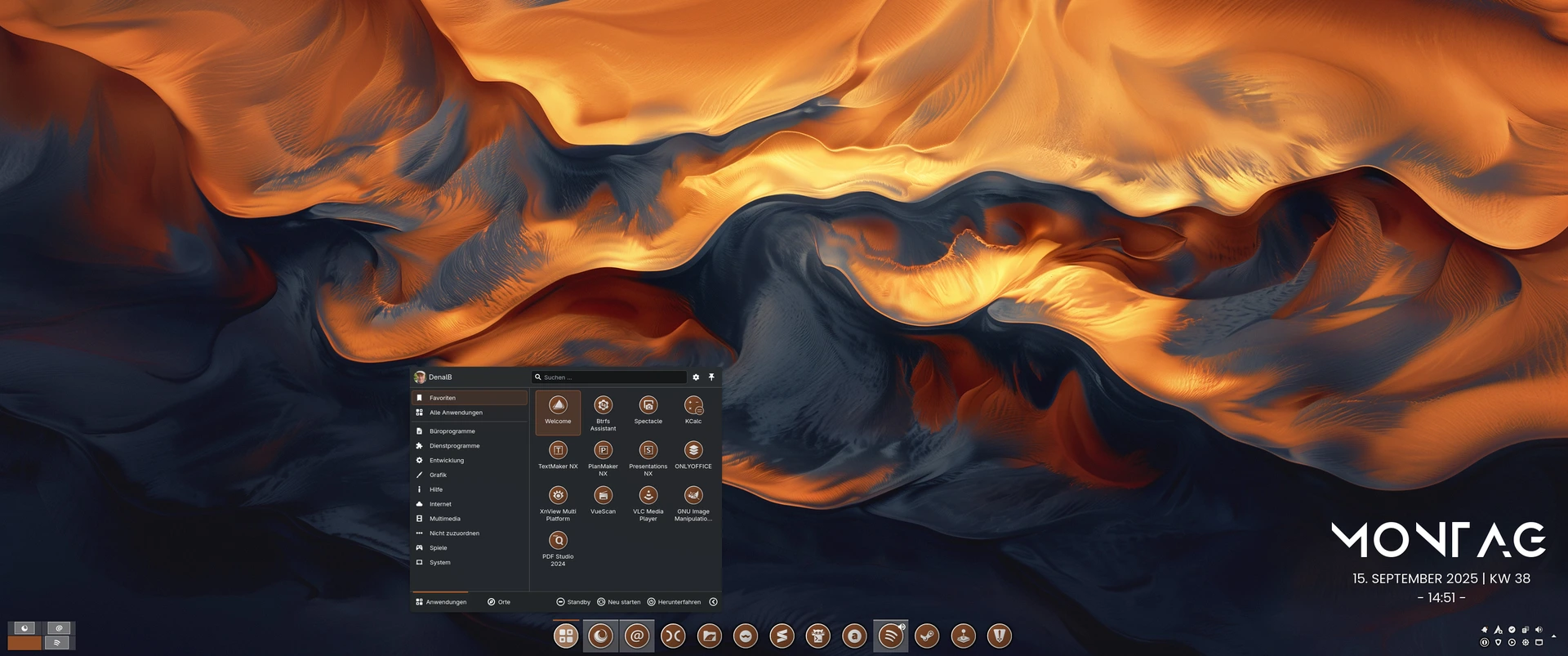Switch to the Orte tab

click(499, 602)
